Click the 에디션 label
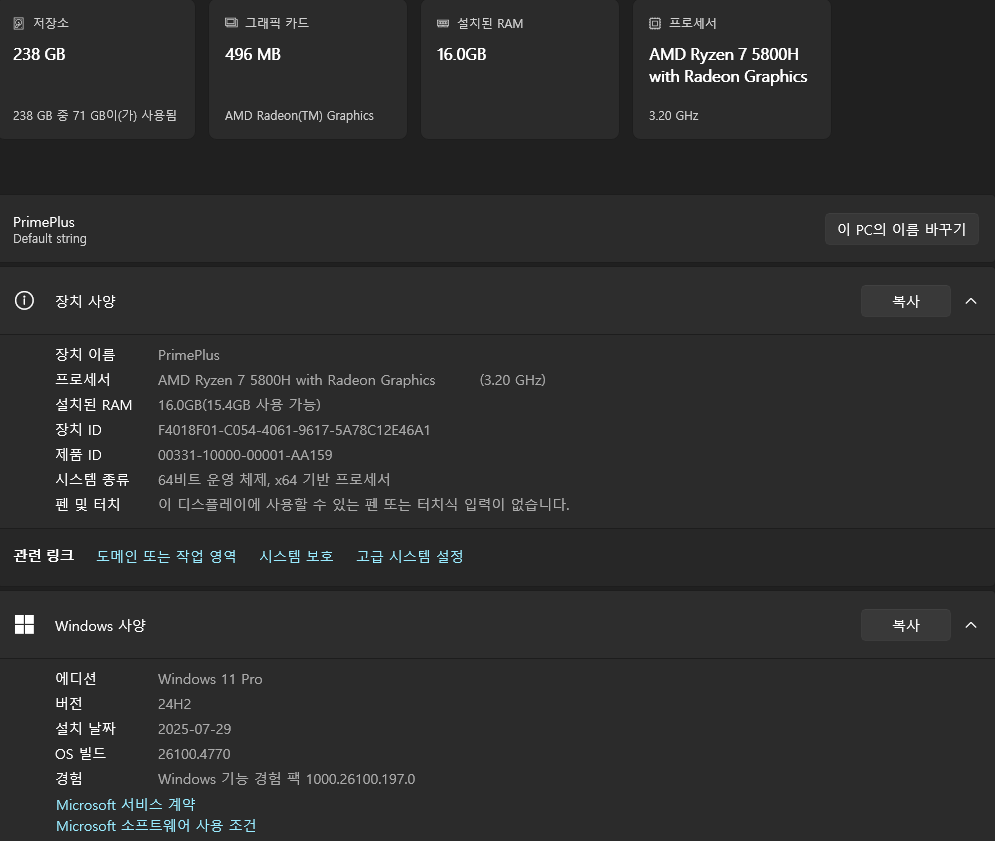 76,679
